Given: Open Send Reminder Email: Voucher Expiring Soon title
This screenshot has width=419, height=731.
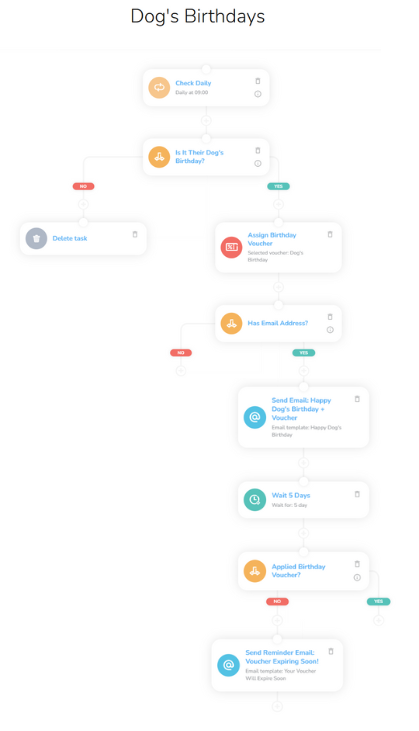Looking at the screenshot, I should point(282,657).
